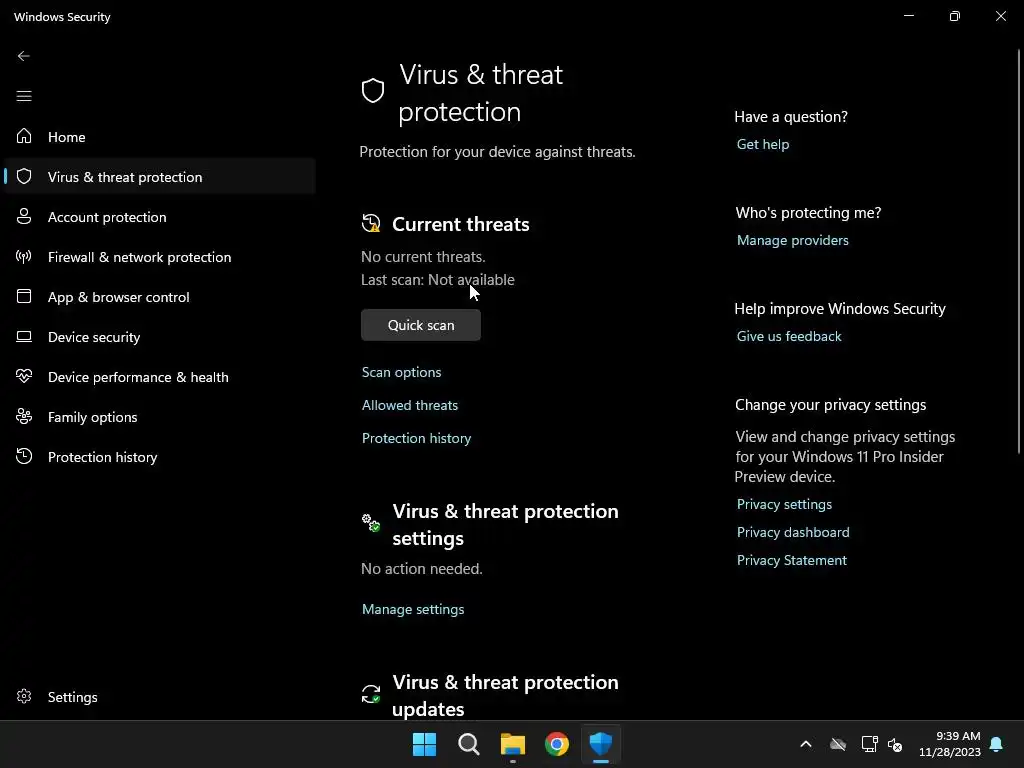
Task: Launch Google Chrome from taskbar
Action: [x=557, y=744]
